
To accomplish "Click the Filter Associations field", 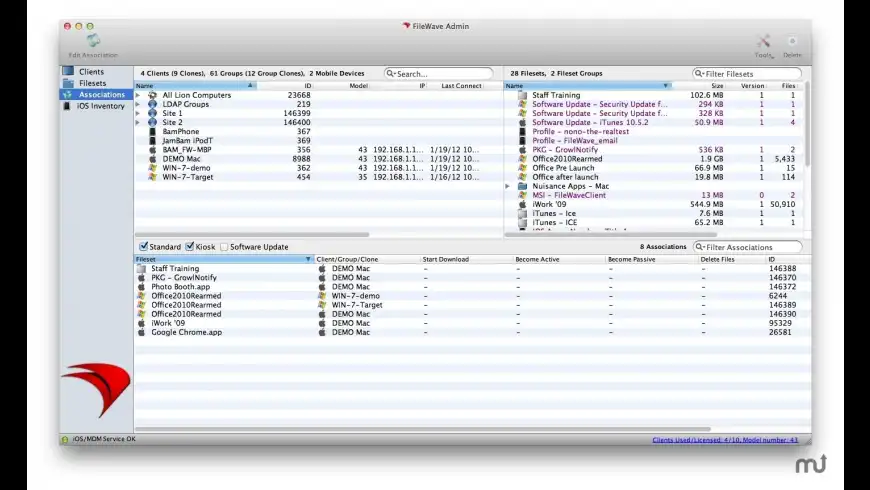I will pyautogui.click(x=747, y=247).
